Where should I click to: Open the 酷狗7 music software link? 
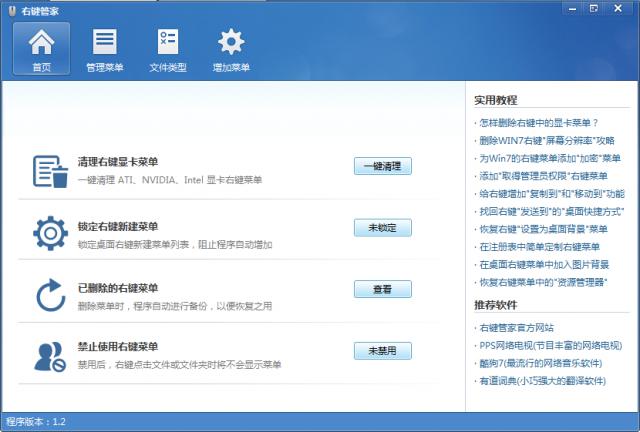540,363
